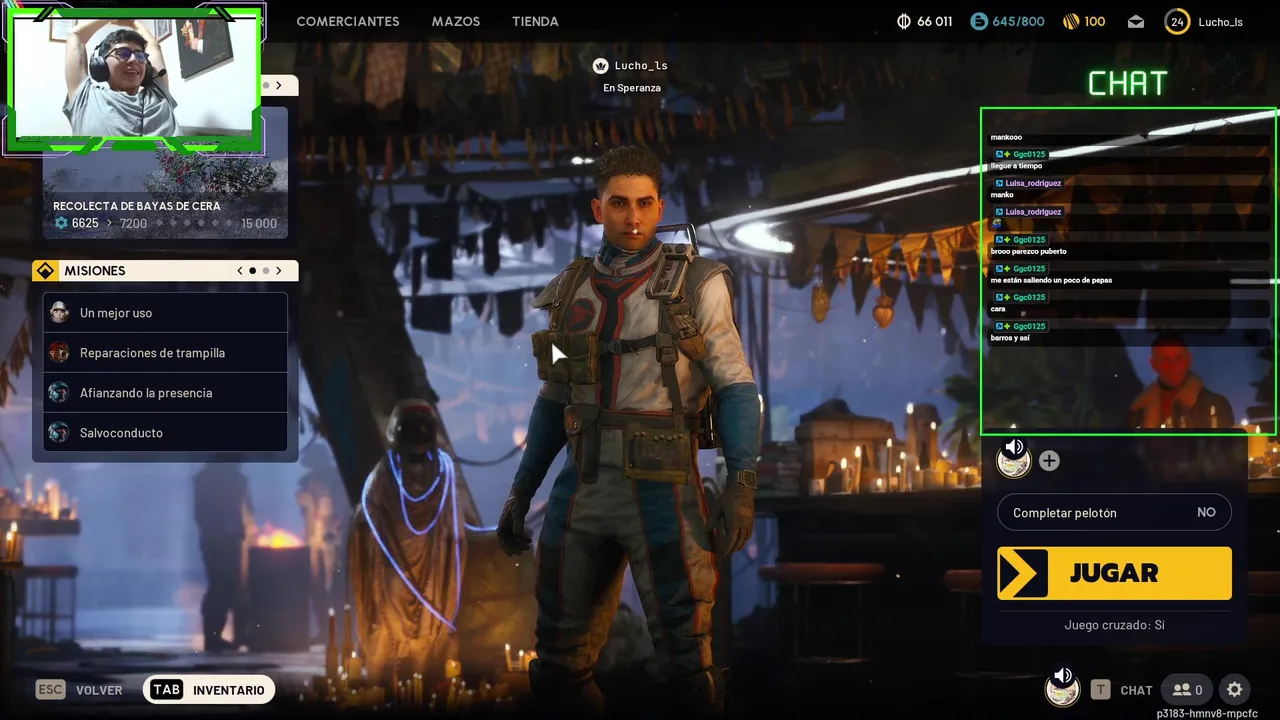The width and height of the screenshot is (1280, 720).
Task: Click the trader portrait beside Salvoconducto
Action: [x=59, y=432]
